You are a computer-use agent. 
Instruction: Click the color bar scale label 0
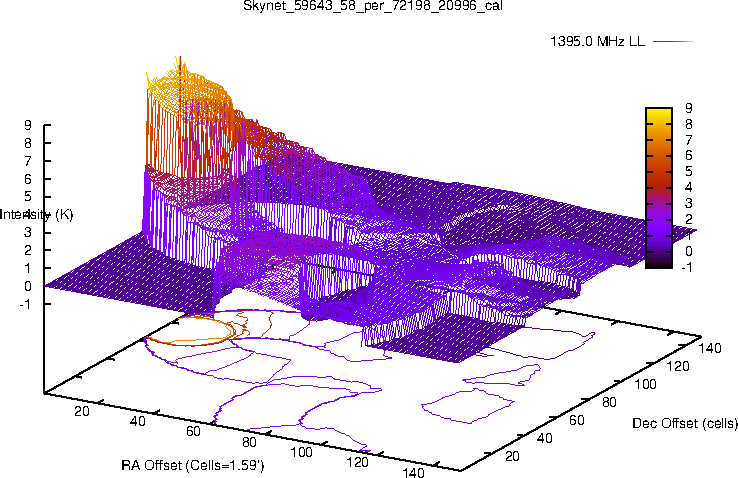[689, 251]
